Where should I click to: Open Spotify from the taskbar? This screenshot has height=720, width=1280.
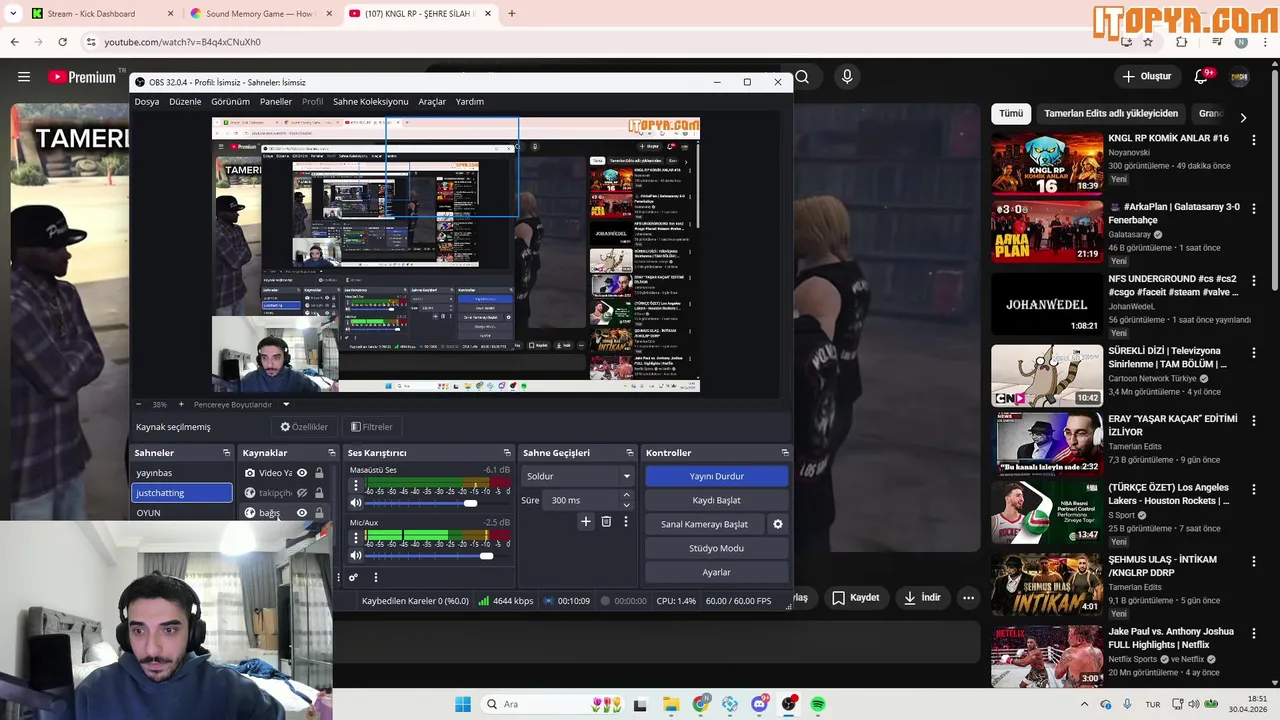pyautogui.click(x=818, y=704)
